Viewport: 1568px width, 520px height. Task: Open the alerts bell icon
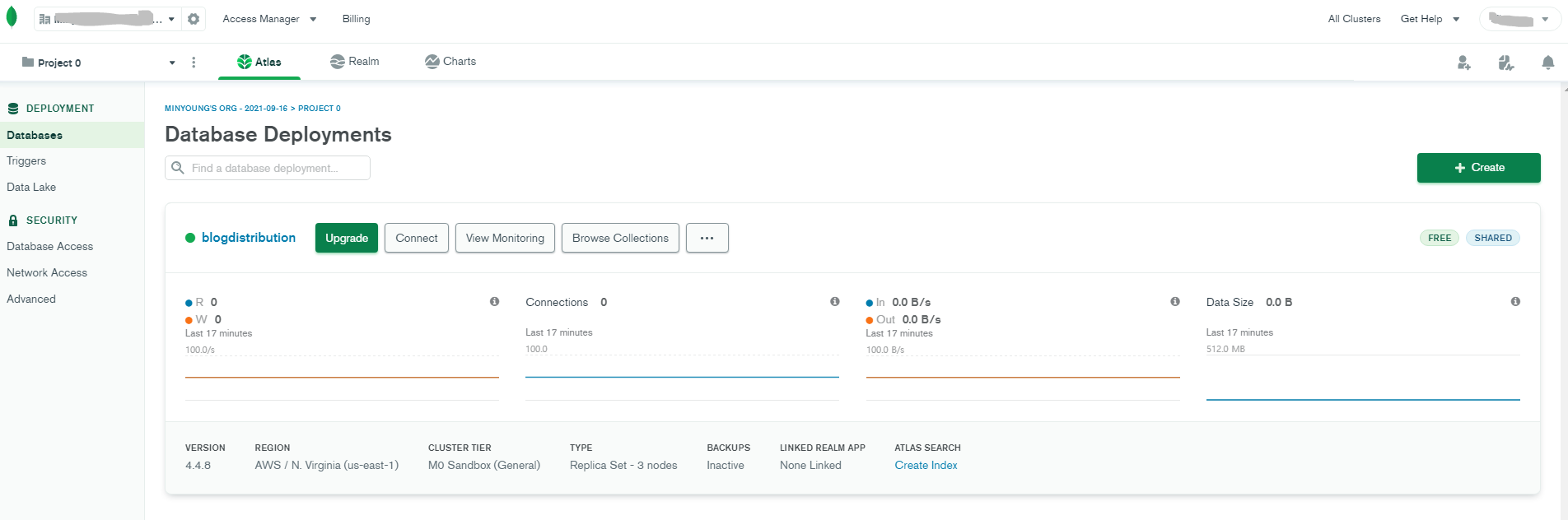pyautogui.click(x=1548, y=63)
